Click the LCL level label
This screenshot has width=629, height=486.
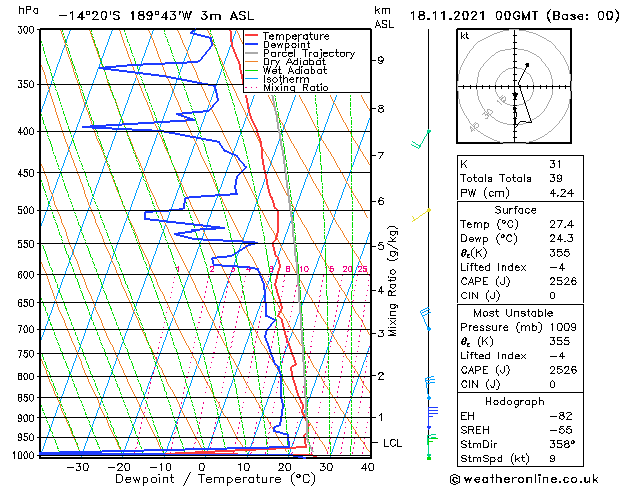392,443
